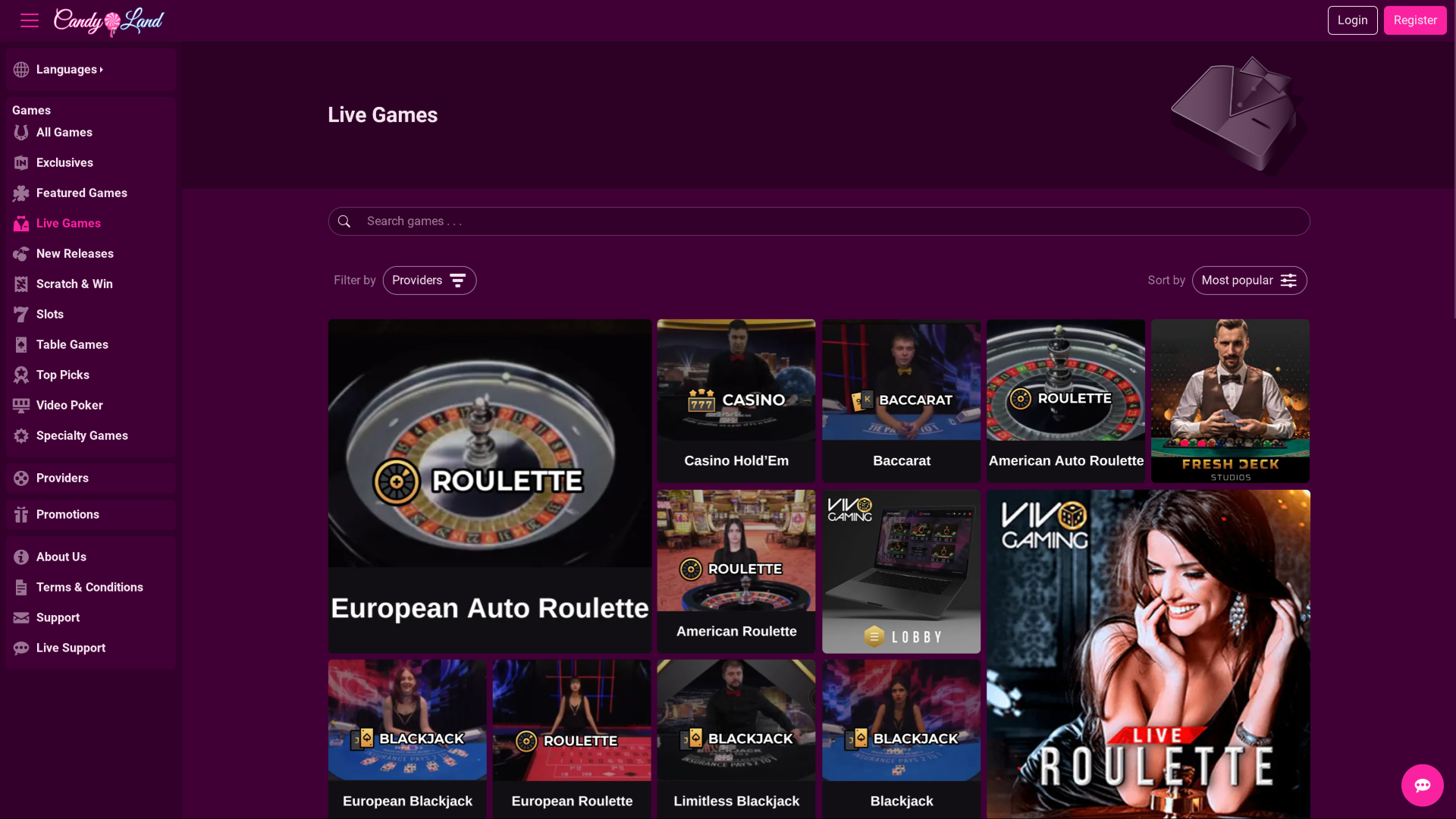The image size is (1456, 819).
Task: Open the Providers filter dropdown
Action: pyautogui.click(x=429, y=280)
